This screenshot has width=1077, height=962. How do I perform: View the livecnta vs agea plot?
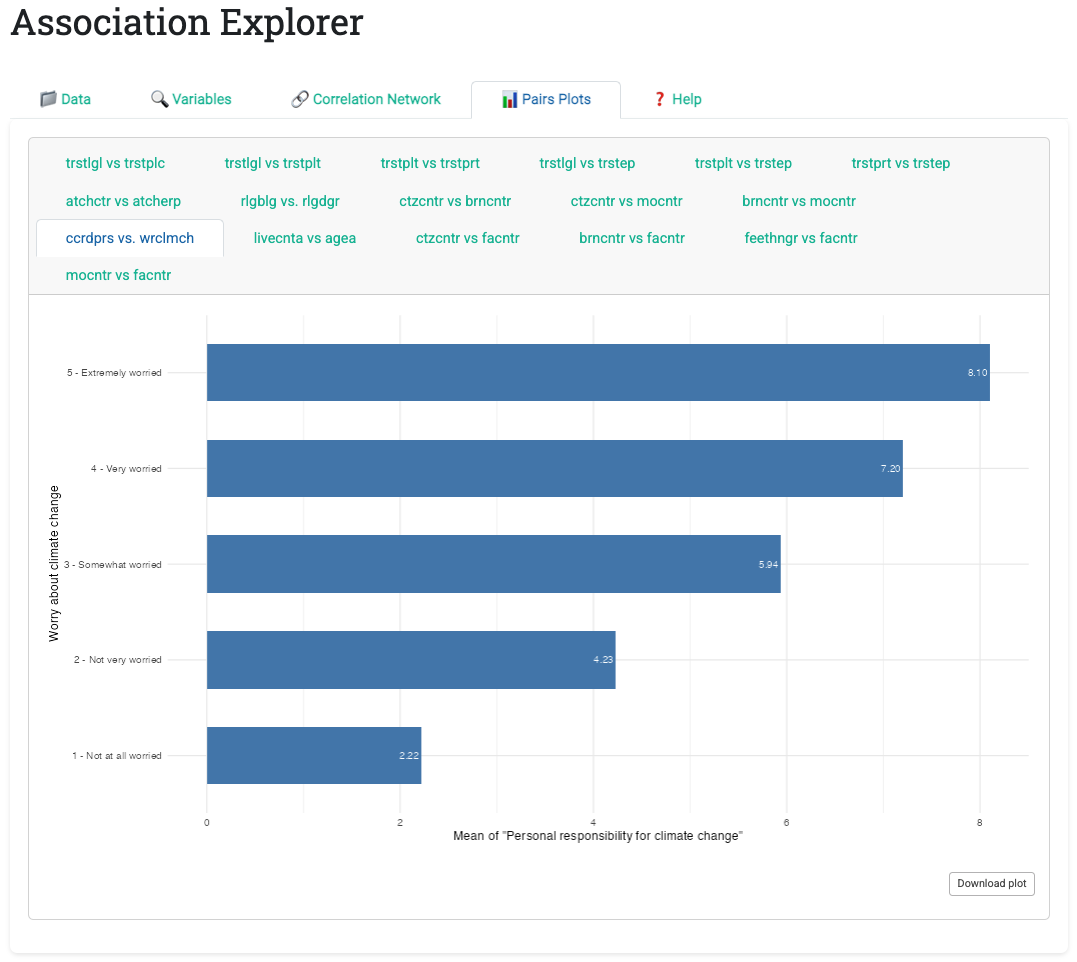[305, 238]
